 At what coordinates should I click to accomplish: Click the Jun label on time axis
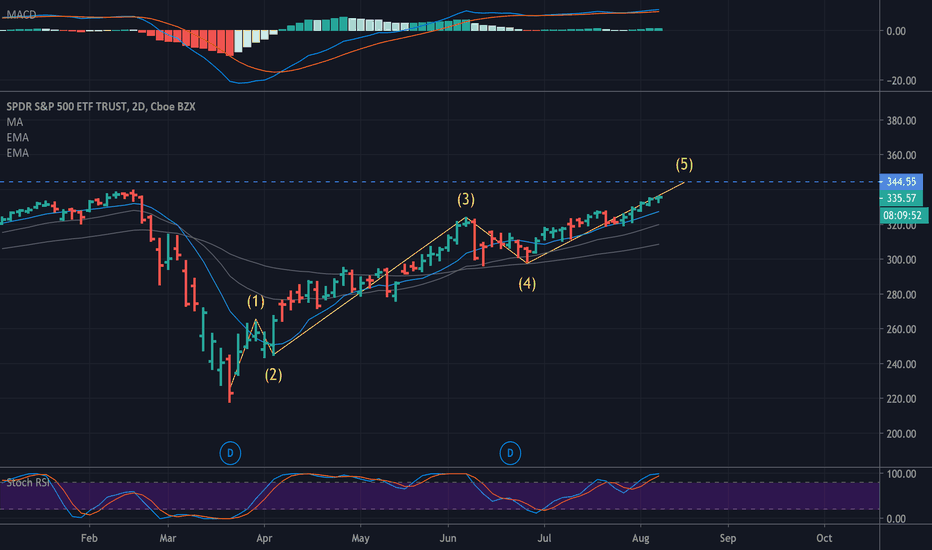tap(448, 538)
